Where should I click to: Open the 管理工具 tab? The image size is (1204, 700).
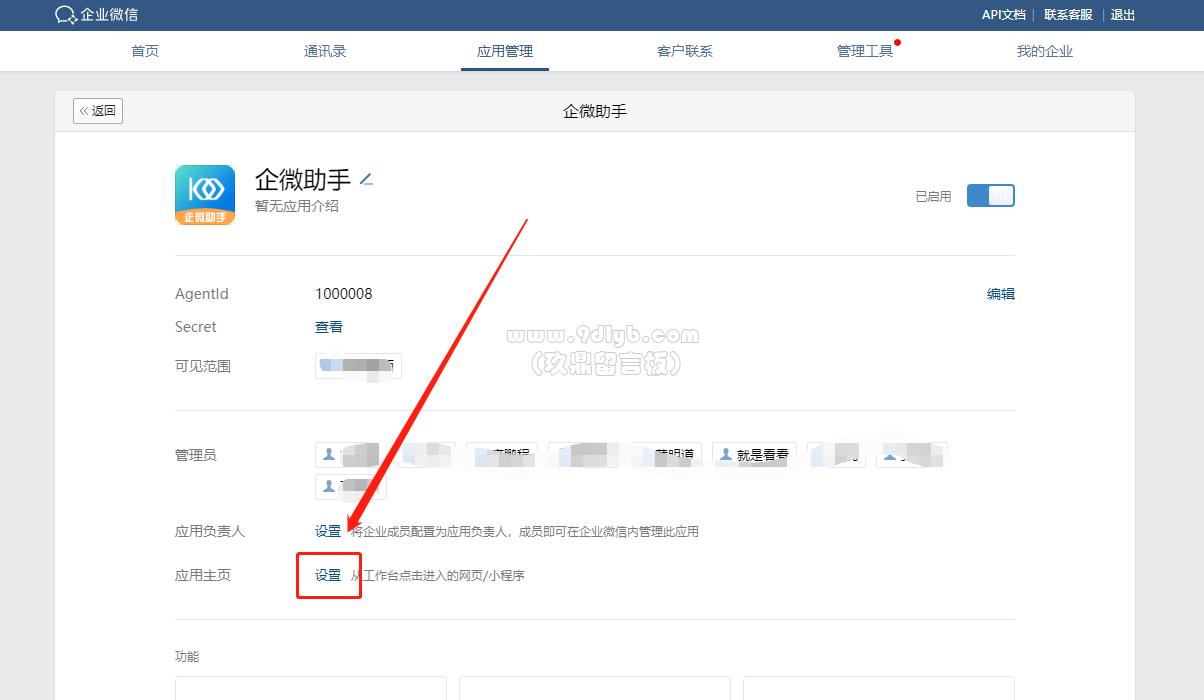click(x=865, y=51)
